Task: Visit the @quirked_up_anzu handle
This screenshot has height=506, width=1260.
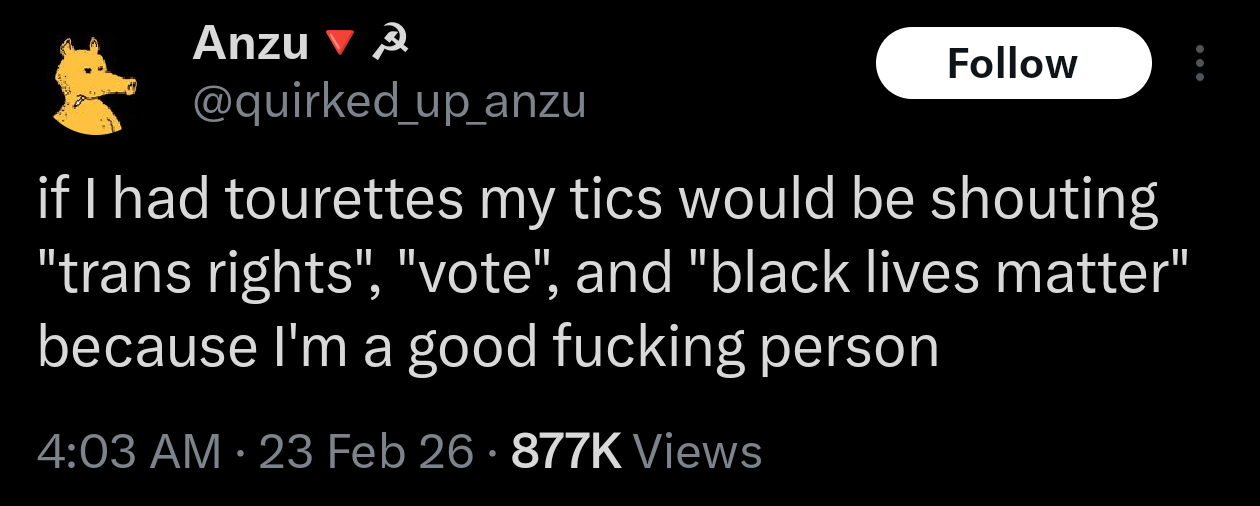Action: click(388, 100)
